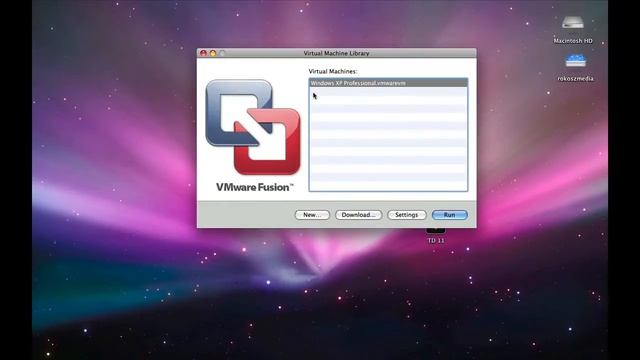Image resolution: width=640 pixels, height=360 pixels.
Task: Click the Virtual Machine Library title bar
Action: pos(336,53)
